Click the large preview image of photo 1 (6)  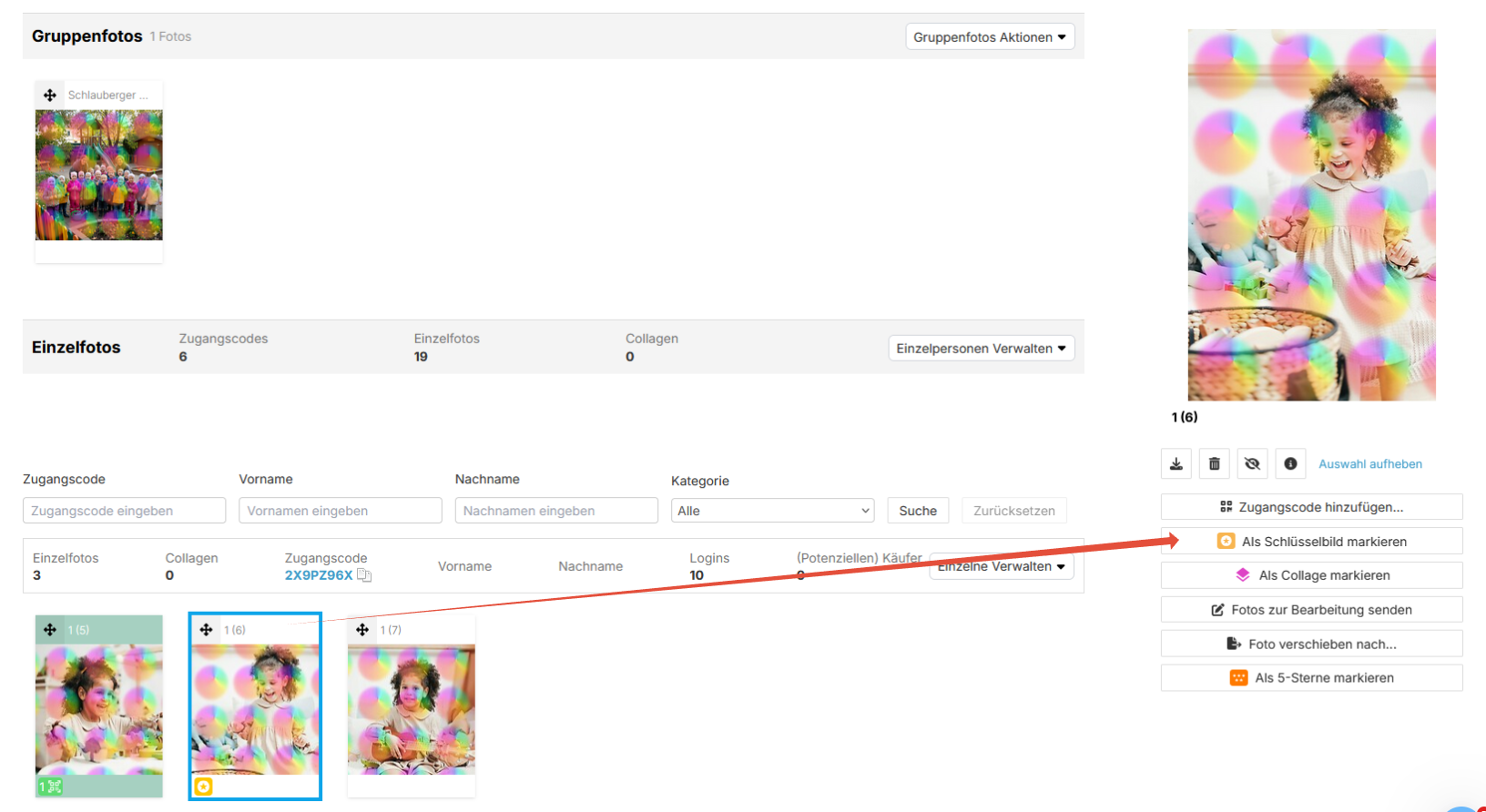1312,215
